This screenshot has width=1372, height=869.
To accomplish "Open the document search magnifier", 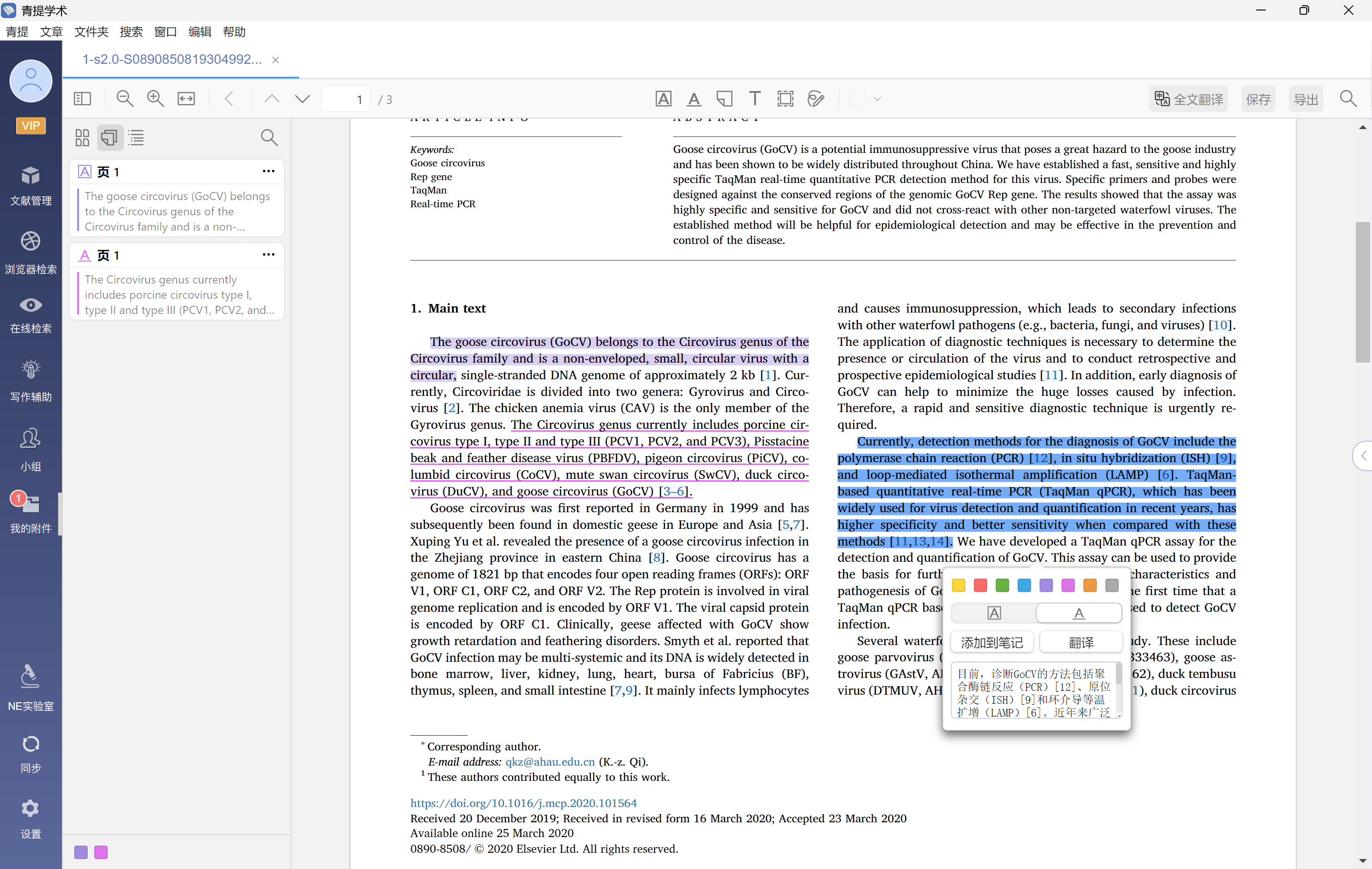I will pyautogui.click(x=1348, y=99).
